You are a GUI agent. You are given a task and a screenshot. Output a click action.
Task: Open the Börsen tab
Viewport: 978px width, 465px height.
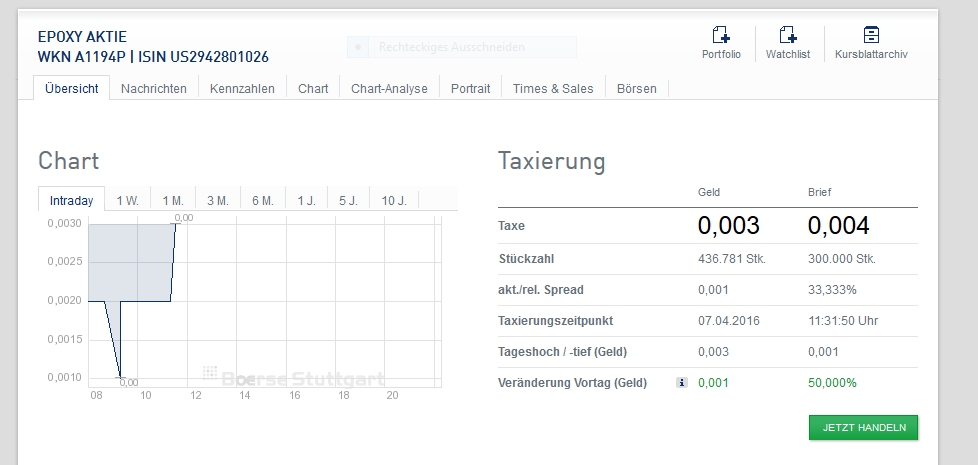pyautogui.click(x=637, y=89)
